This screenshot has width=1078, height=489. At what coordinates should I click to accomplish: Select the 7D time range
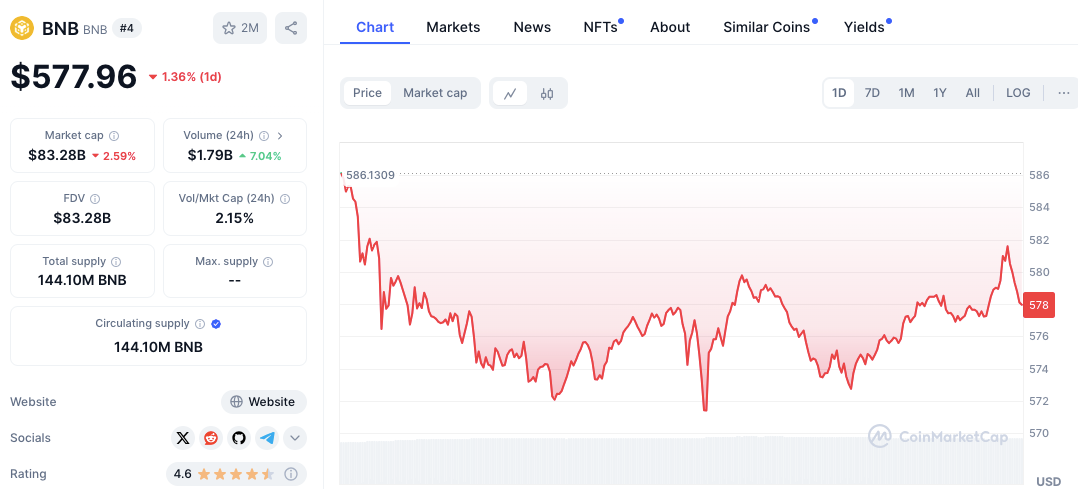[x=872, y=93]
